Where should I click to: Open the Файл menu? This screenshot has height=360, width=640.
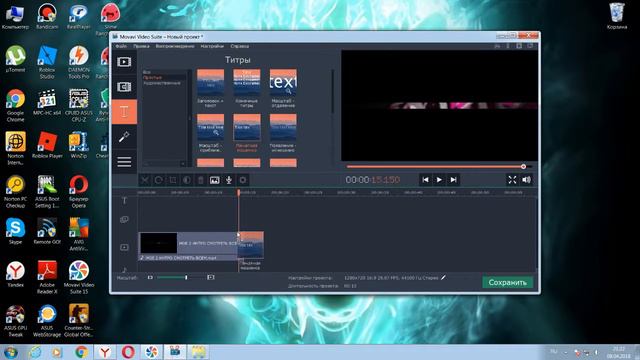[121, 46]
